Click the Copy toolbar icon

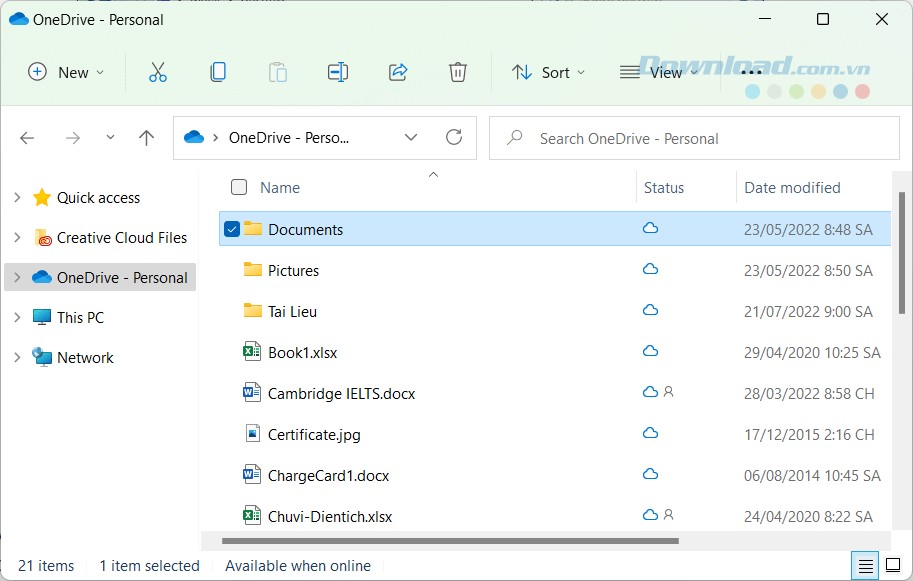point(218,71)
